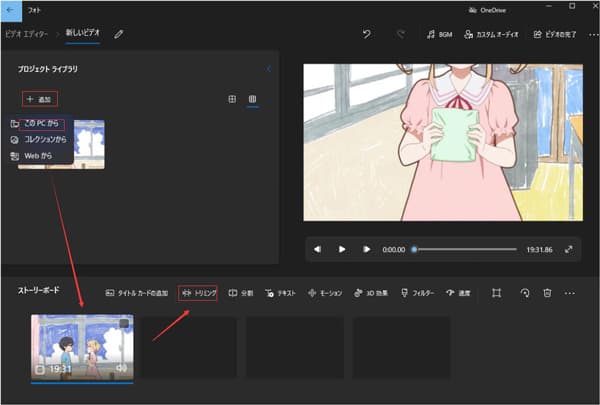Switch library to large grid view

232,99
